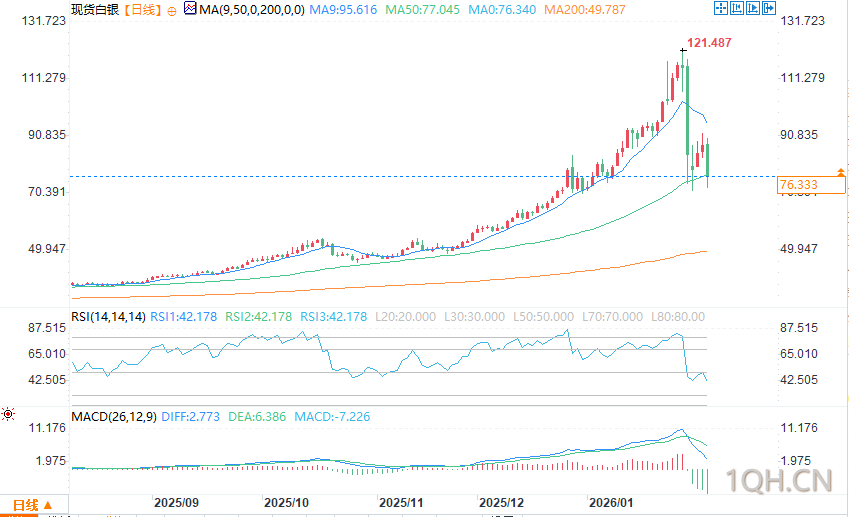Click the left axis 131.723 label
849x517 pixels.
(x=43, y=21)
